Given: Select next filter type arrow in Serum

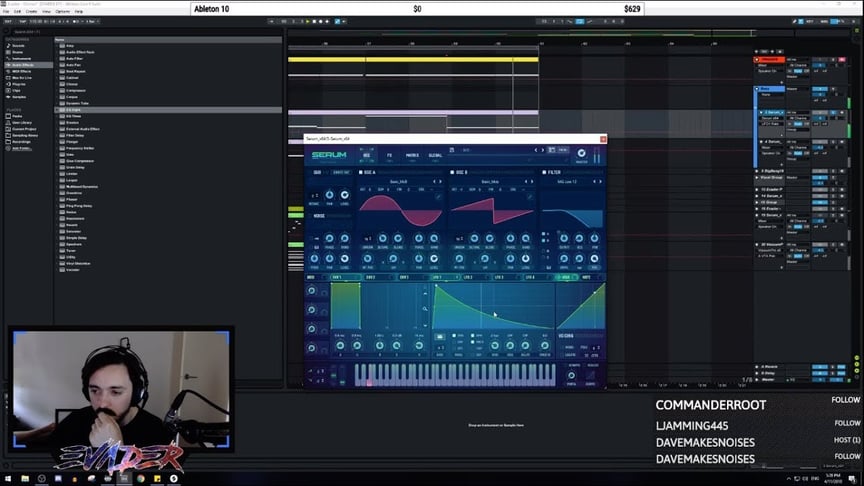Looking at the screenshot, I should 600,181.
